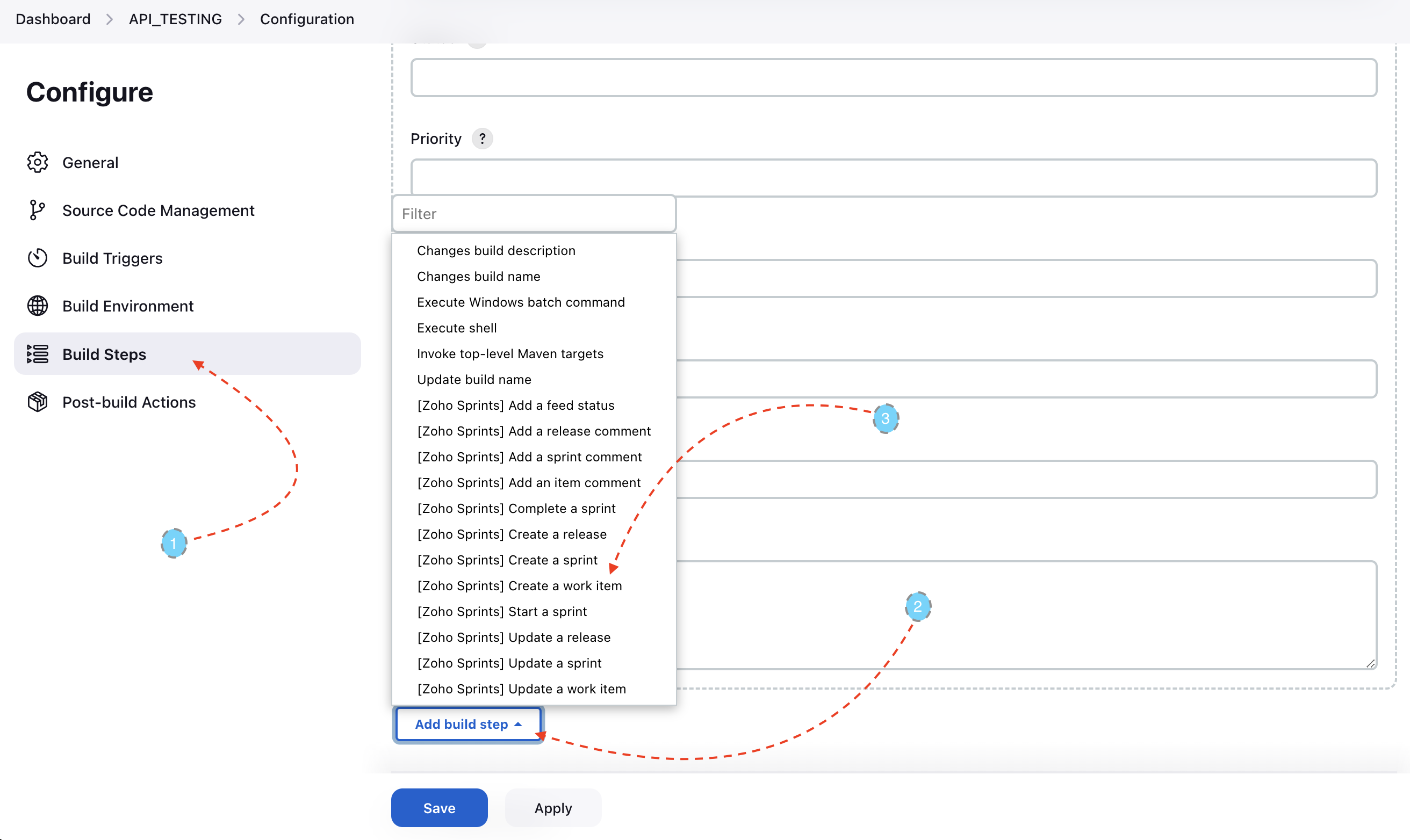The width and height of the screenshot is (1410, 840).
Task: Choose Zoho Sprints Start a sprint
Action: click(x=534, y=611)
